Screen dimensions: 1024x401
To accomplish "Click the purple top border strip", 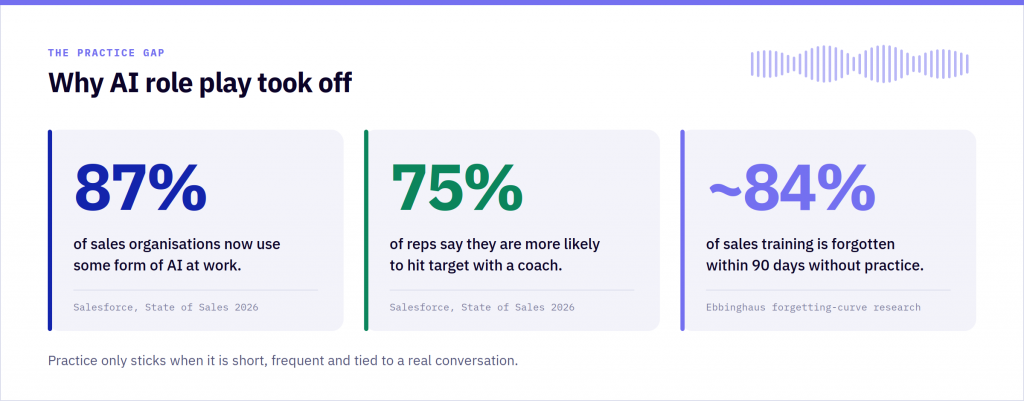I will point(512,2).
